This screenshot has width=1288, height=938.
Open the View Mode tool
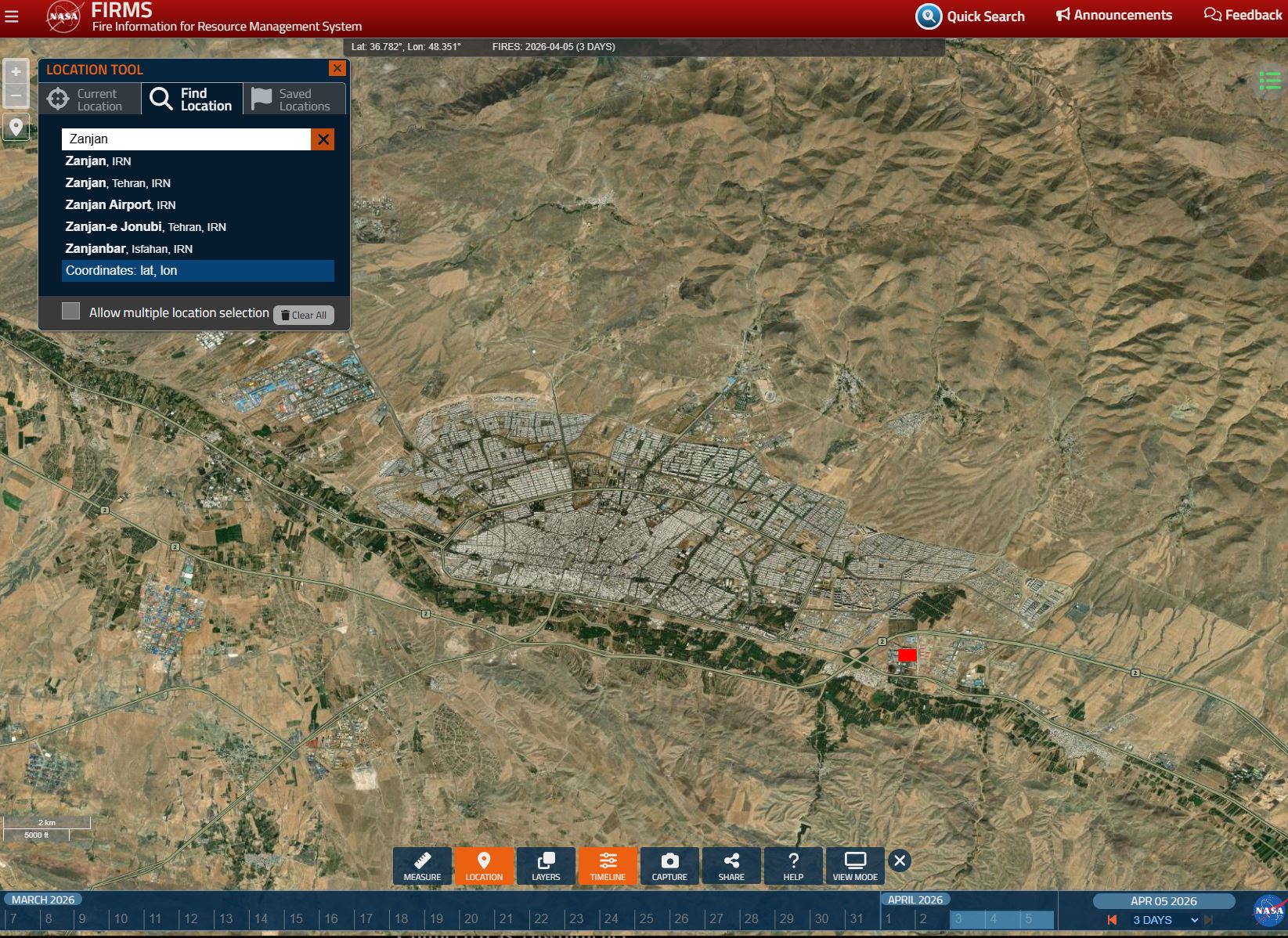pos(855,866)
